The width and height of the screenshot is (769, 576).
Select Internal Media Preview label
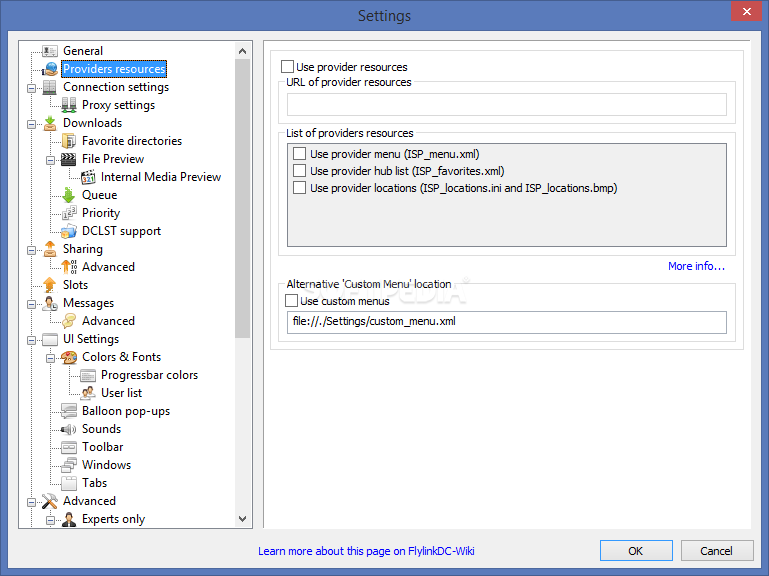click(161, 177)
